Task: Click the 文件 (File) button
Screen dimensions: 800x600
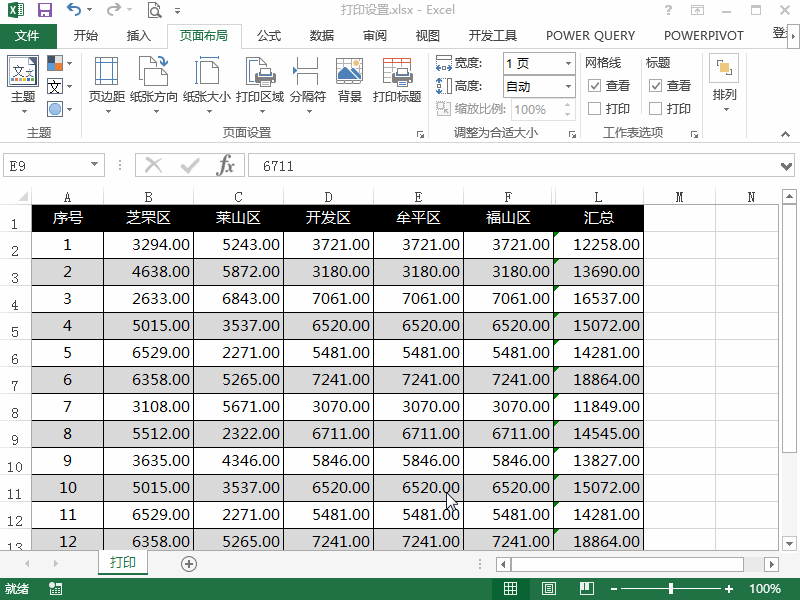Action: coord(29,35)
